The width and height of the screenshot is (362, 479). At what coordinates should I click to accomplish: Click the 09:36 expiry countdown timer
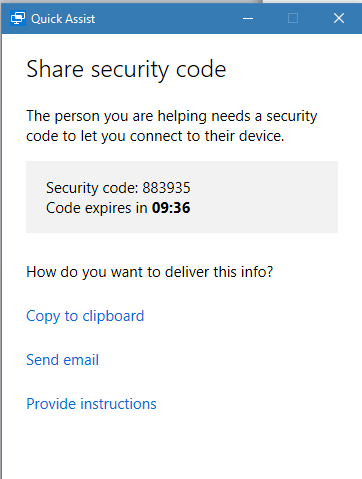[x=171, y=208]
